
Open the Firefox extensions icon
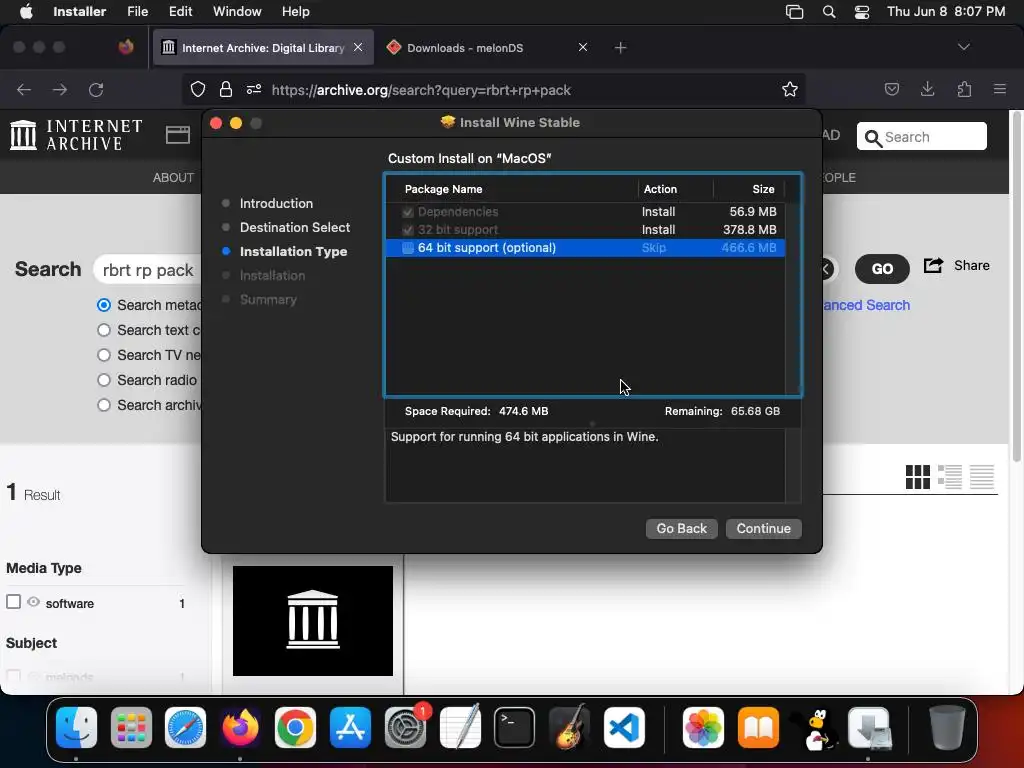964,89
